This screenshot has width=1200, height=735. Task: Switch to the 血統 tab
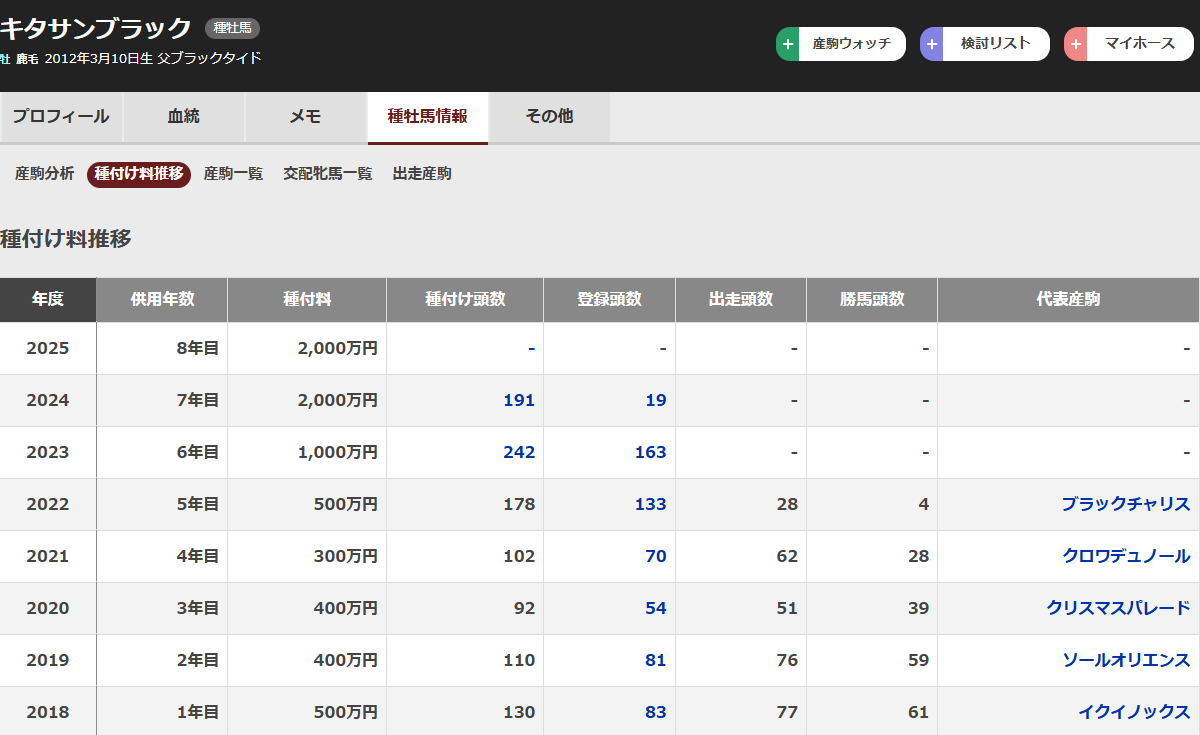(184, 117)
